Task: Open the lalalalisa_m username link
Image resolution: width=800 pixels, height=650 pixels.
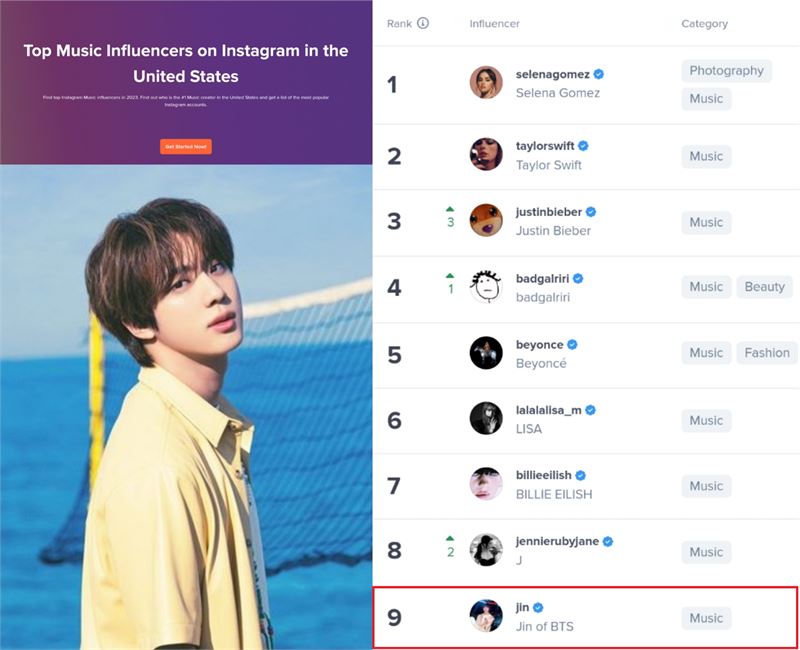Action: (x=548, y=410)
